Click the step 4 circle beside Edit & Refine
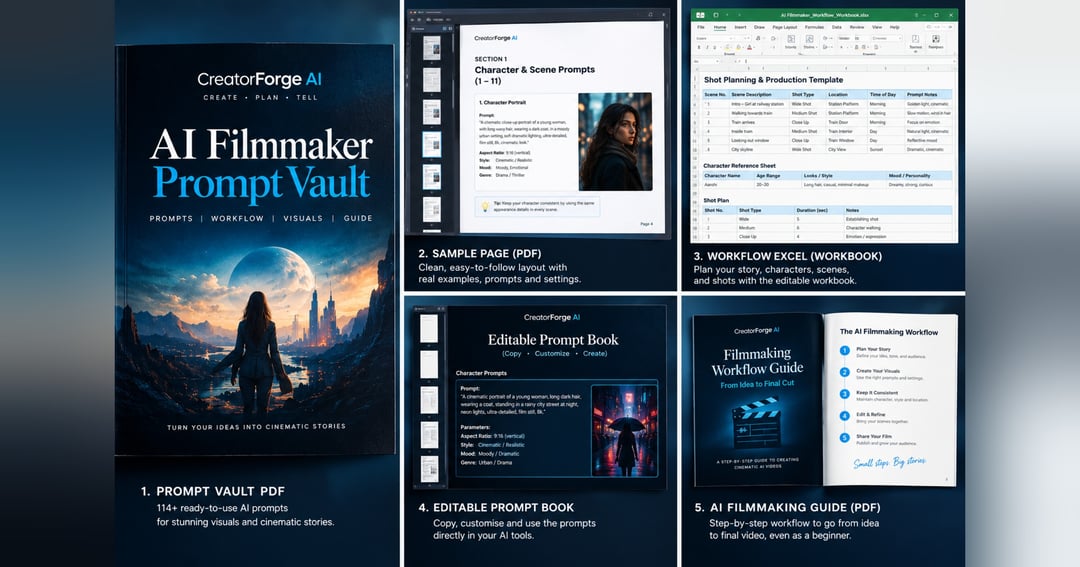Viewport: 1080px width, 567px height. coord(844,416)
